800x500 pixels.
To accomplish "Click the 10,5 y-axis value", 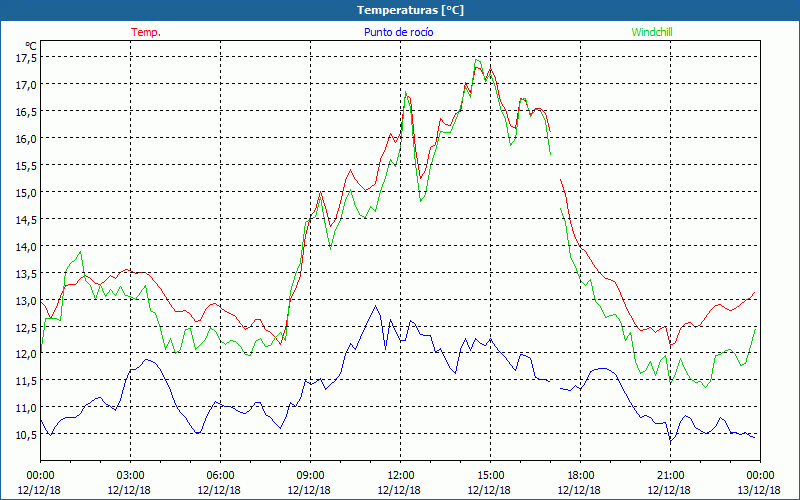I will pyautogui.click(x=27, y=435).
